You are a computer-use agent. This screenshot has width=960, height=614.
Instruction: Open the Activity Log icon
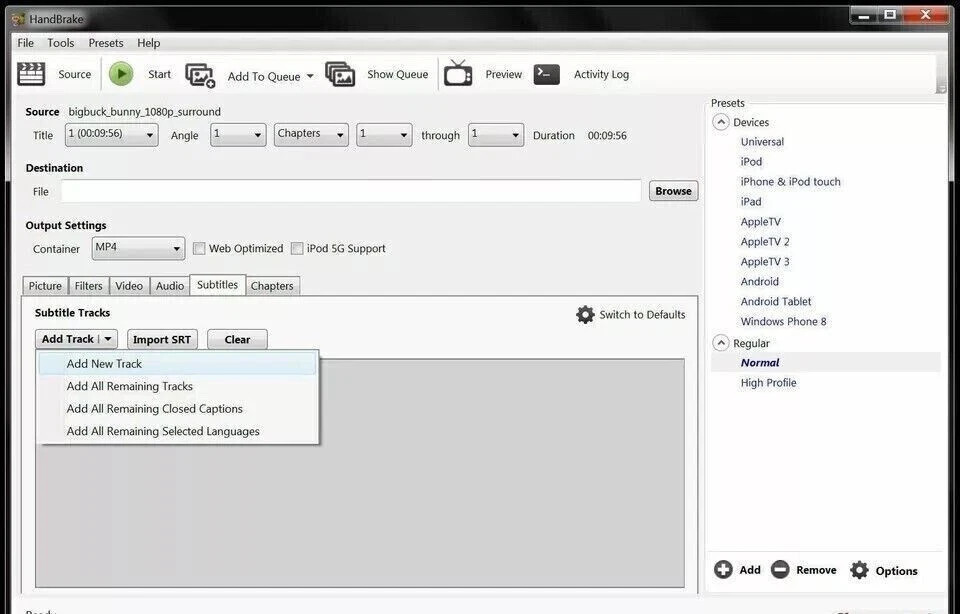[546, 73]
